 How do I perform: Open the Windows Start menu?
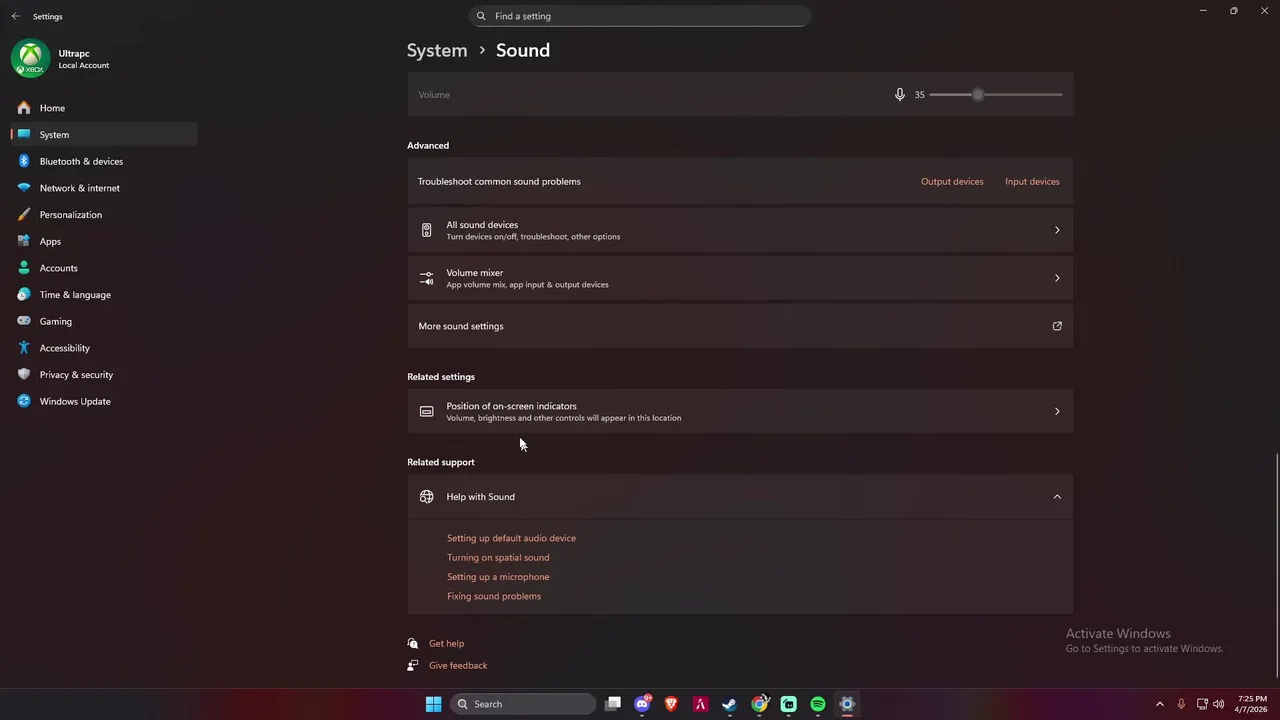(x=433, y=704)
